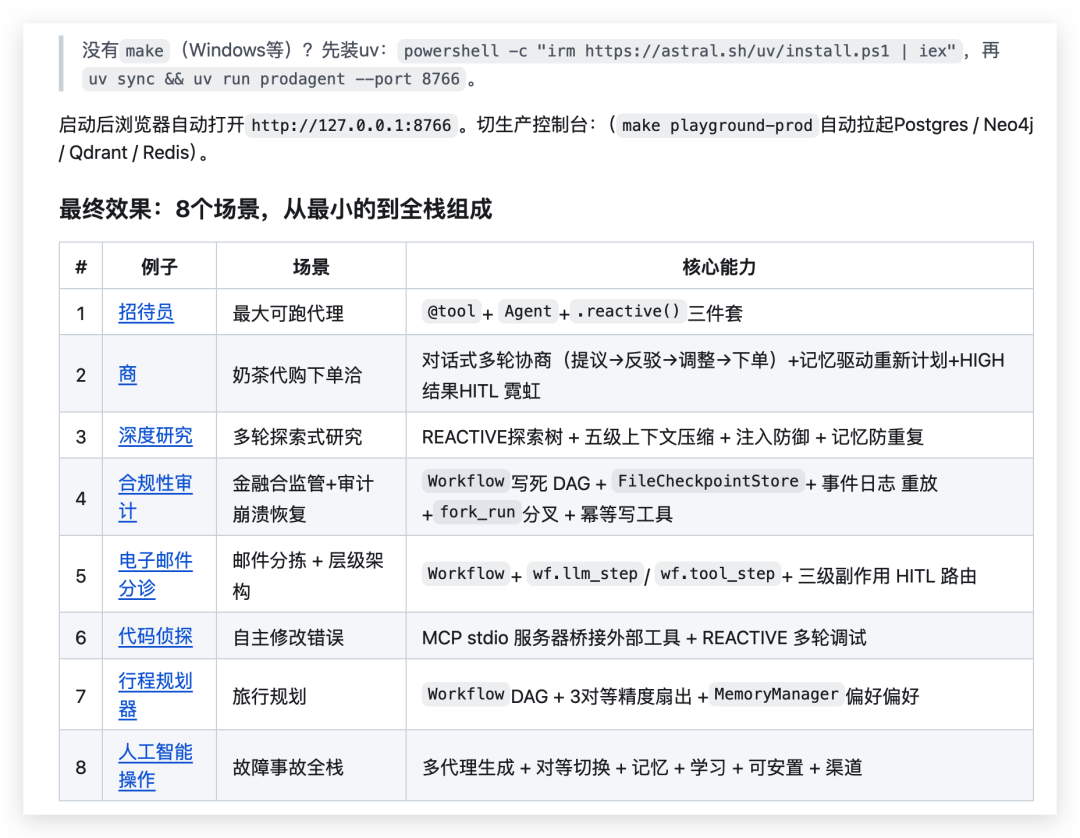This screenshot has height=838, width=1080.
Task: Click the @tool code tag
Action: pyautogui.click(x=451, y=311)
